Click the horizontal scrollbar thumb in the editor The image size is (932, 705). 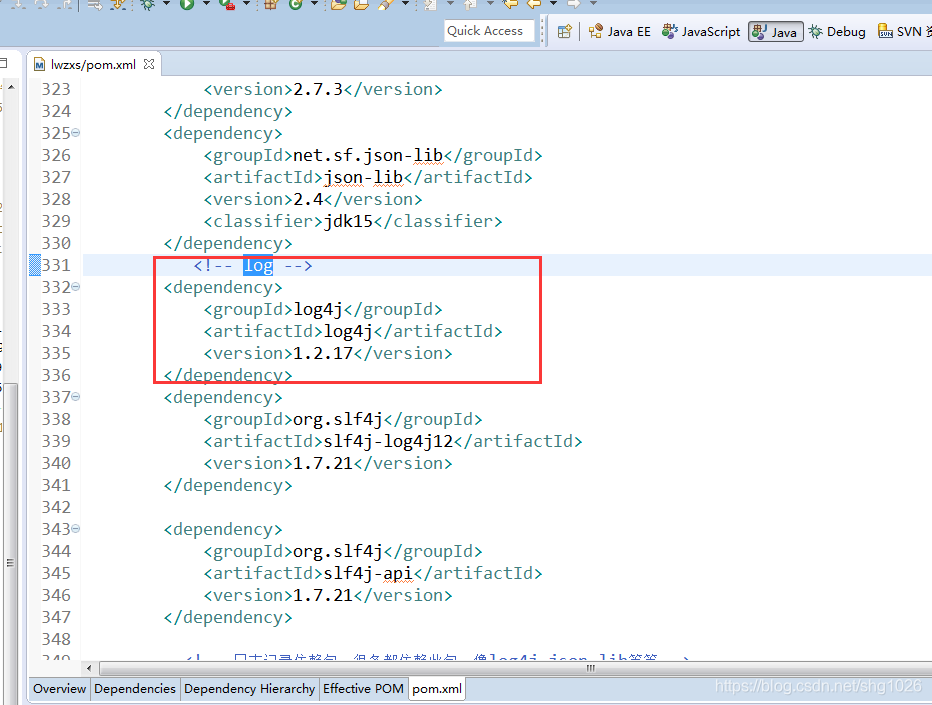(516, 668)
